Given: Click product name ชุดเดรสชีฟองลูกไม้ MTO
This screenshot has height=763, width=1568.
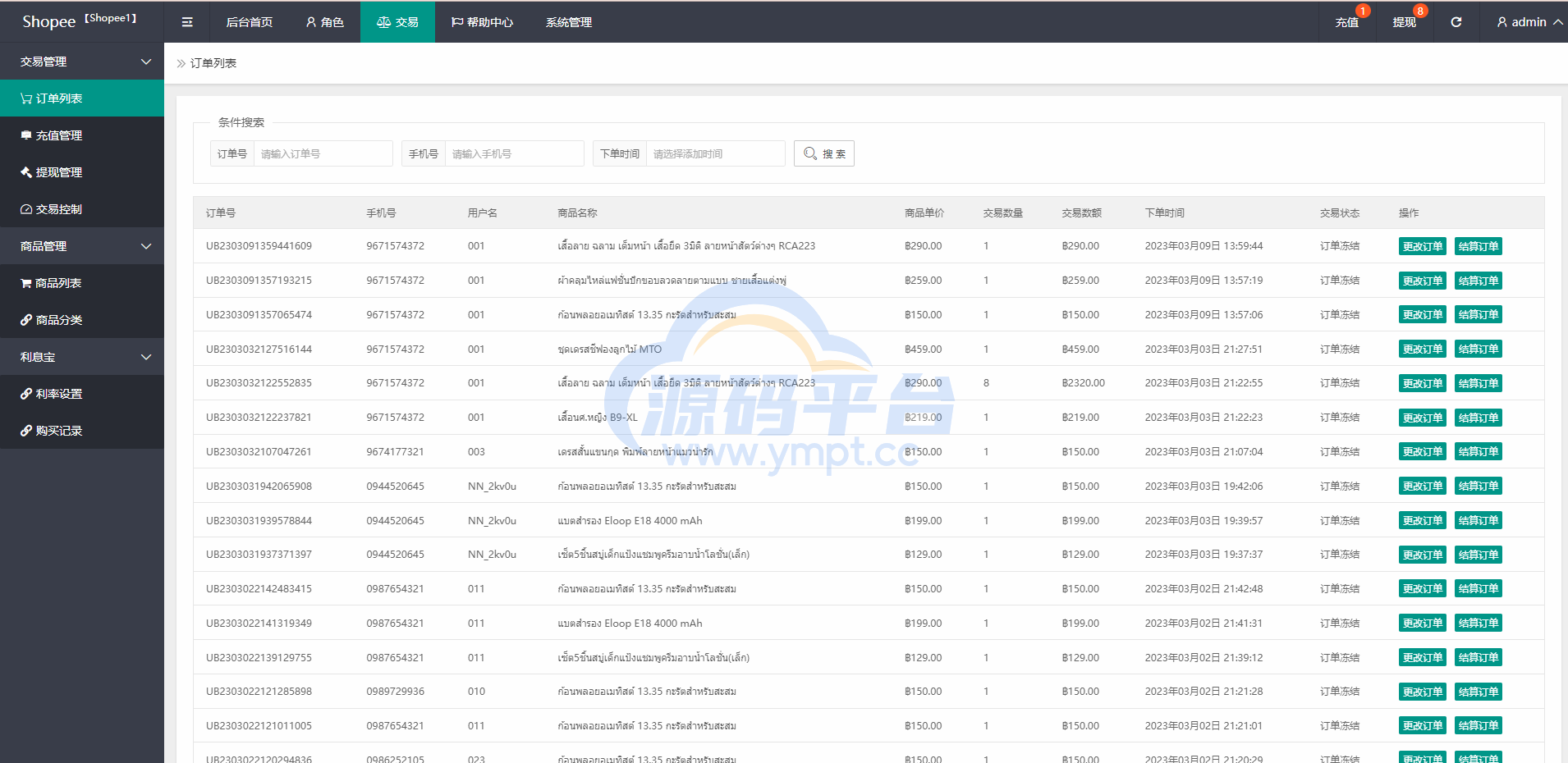Looking at the screenshot, I should coord(609,350).
